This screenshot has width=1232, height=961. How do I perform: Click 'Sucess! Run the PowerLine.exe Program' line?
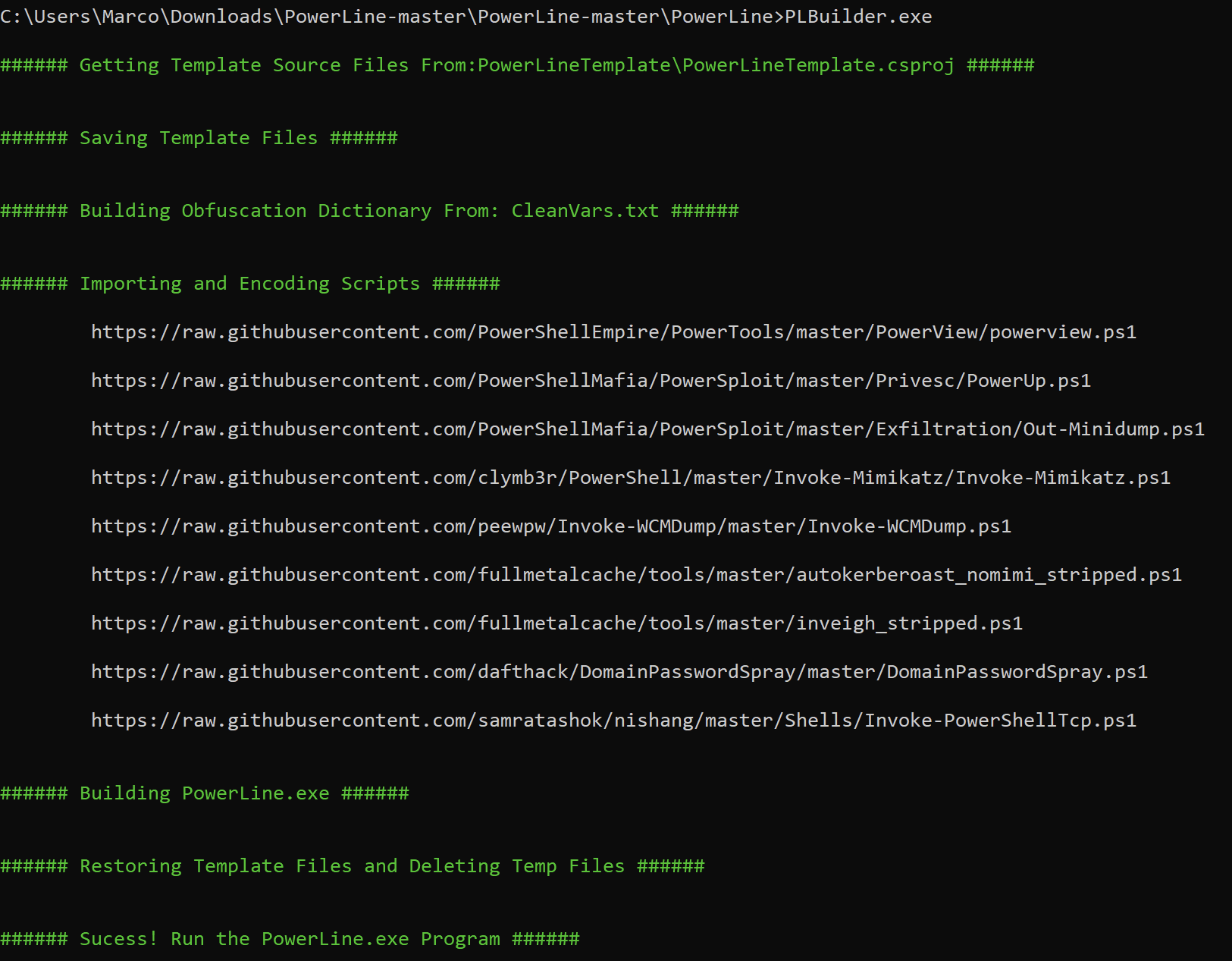tap(290, 939)
